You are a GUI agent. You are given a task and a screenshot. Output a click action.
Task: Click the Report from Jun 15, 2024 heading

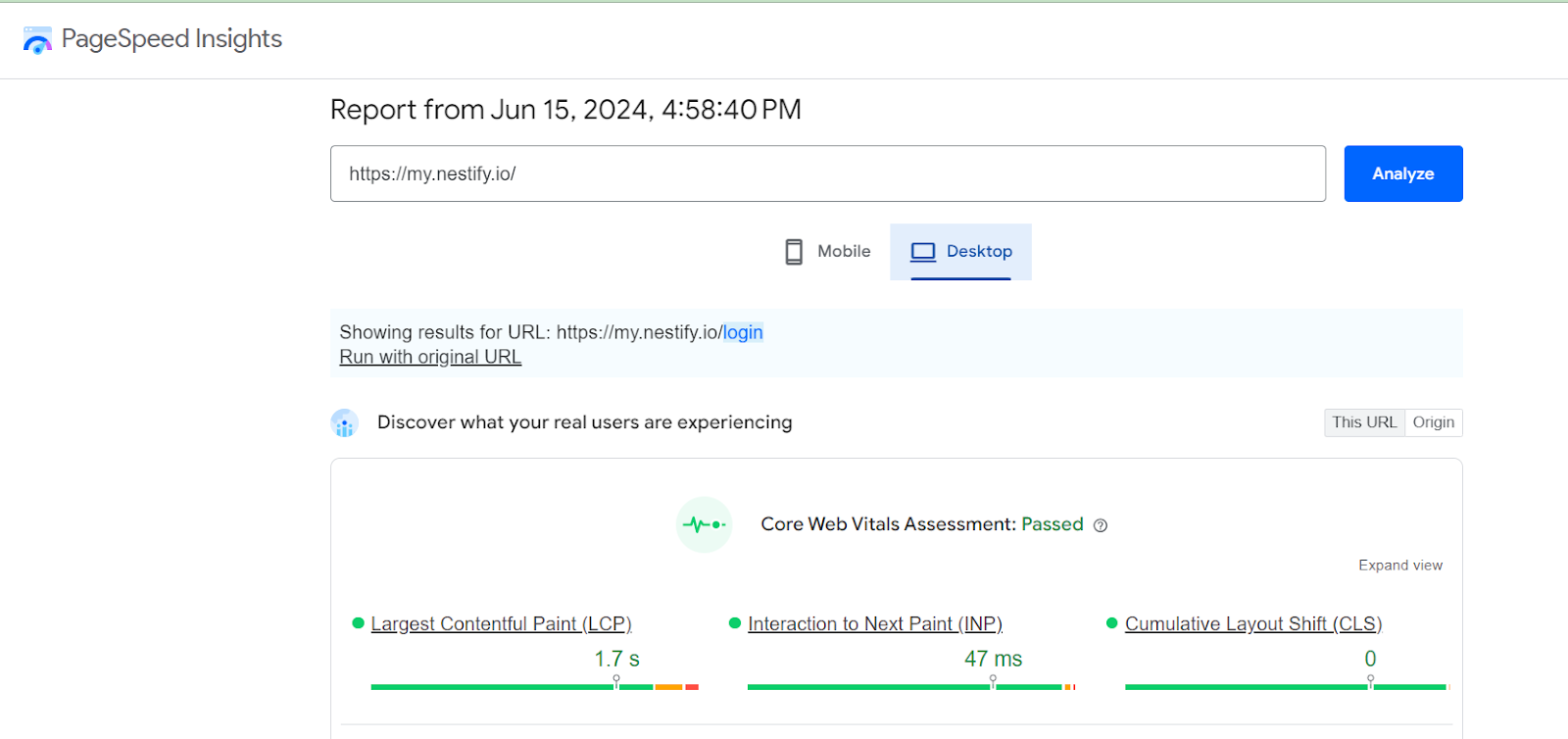point(565,110)
